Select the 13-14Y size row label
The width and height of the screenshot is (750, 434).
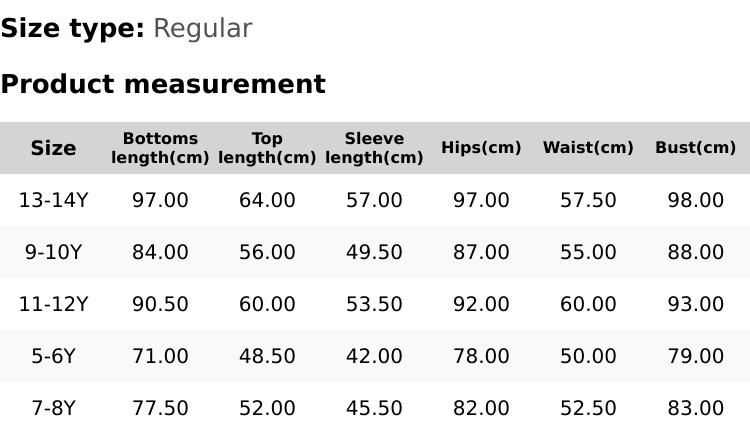tap(53, 200)
